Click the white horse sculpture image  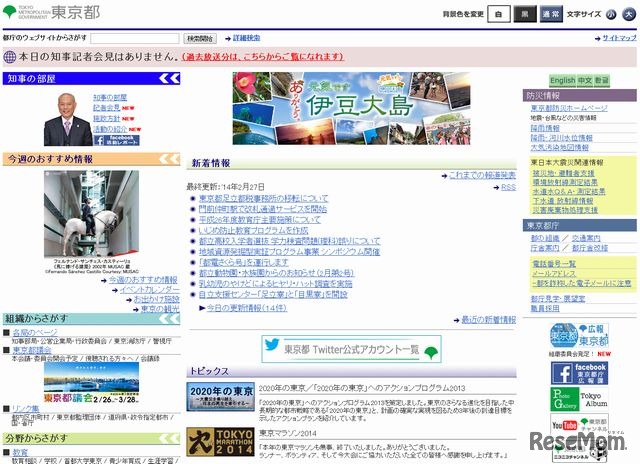click(91, 213)
